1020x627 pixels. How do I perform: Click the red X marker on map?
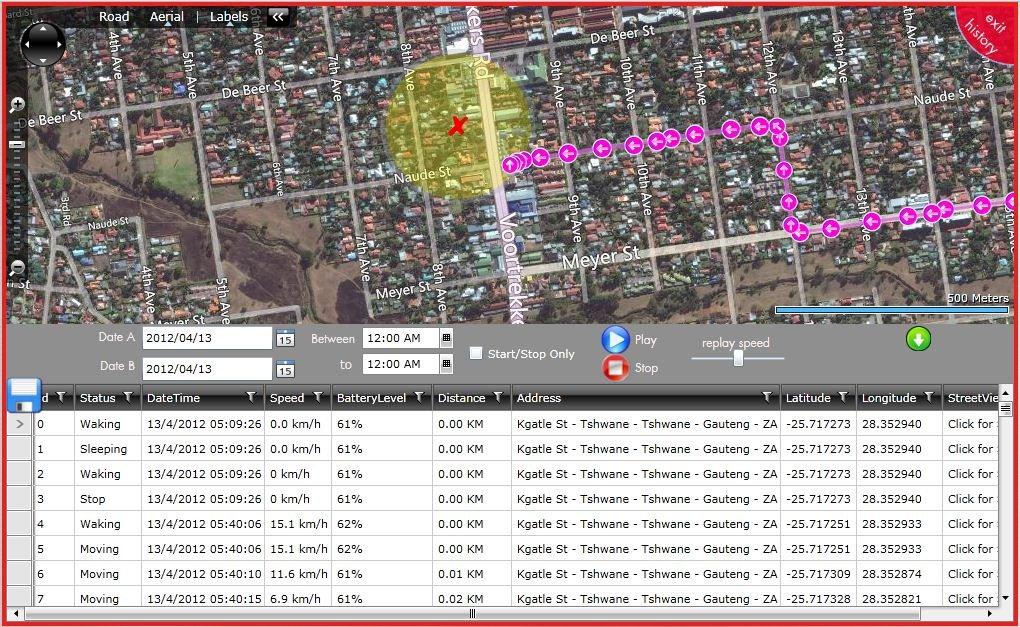click(458, 126)
